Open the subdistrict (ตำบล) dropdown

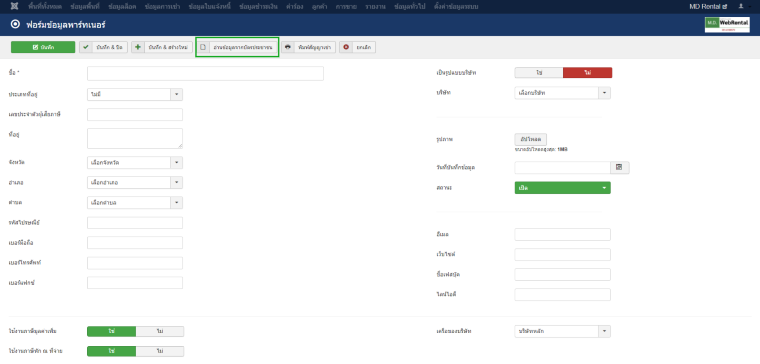click(135, 202)
